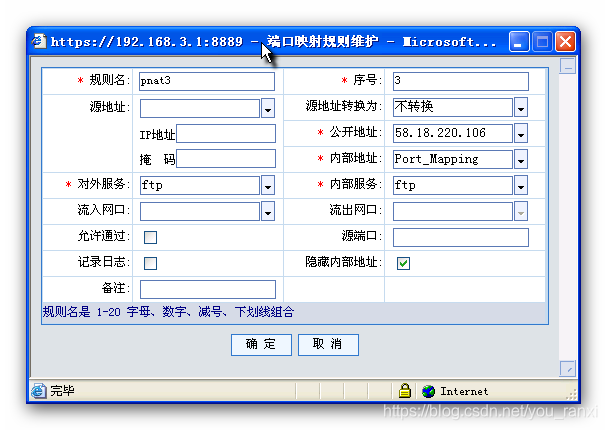The width and height of the screenshot is (607, 430).
Task: Expand the 流出网口 dropdown
Action: [521, 211]
